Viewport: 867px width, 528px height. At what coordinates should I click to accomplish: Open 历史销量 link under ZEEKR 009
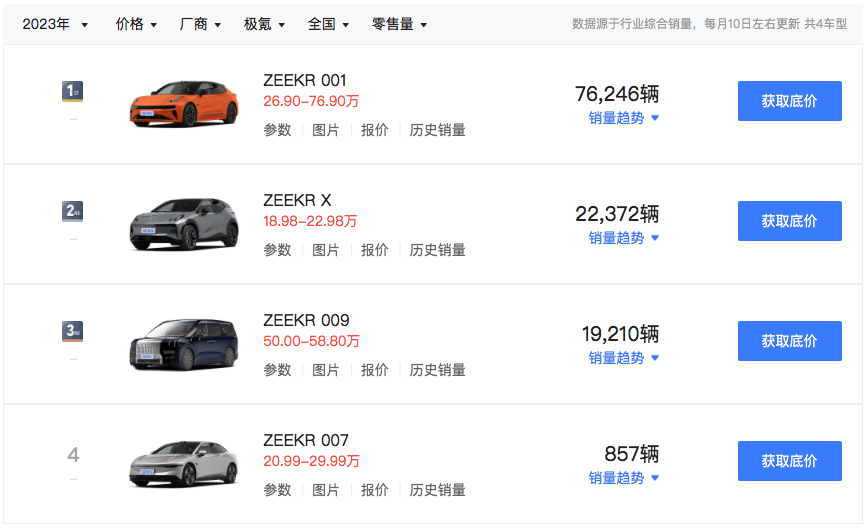[437, 370]
